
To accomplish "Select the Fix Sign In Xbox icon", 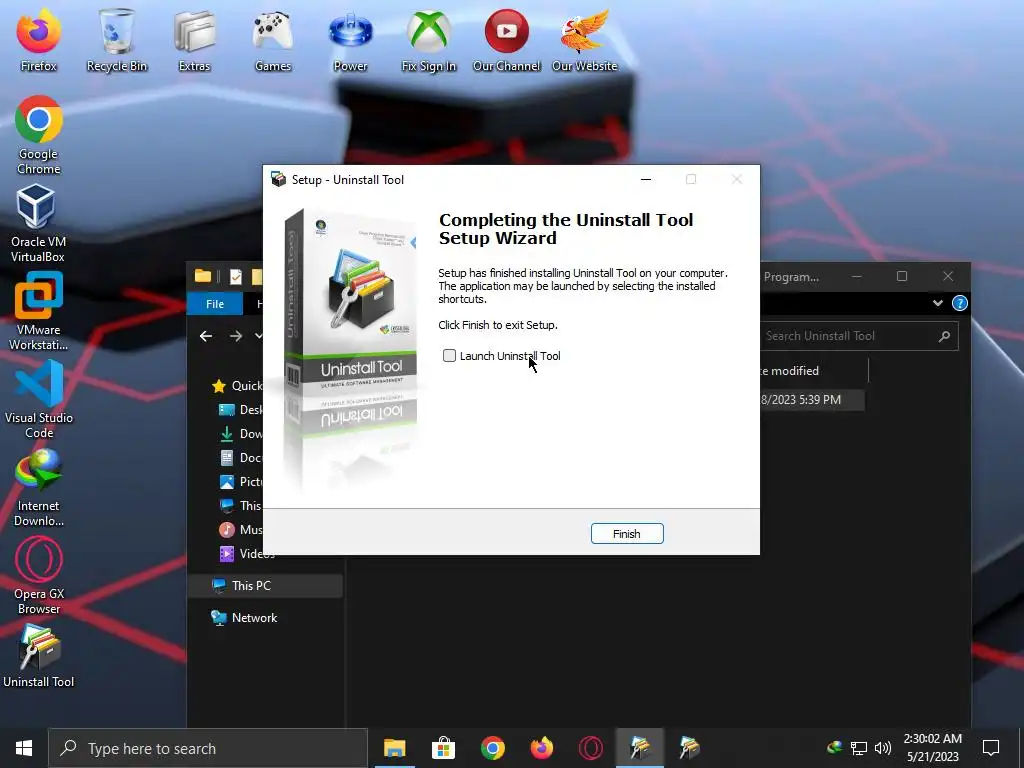I will pos(428,40).
